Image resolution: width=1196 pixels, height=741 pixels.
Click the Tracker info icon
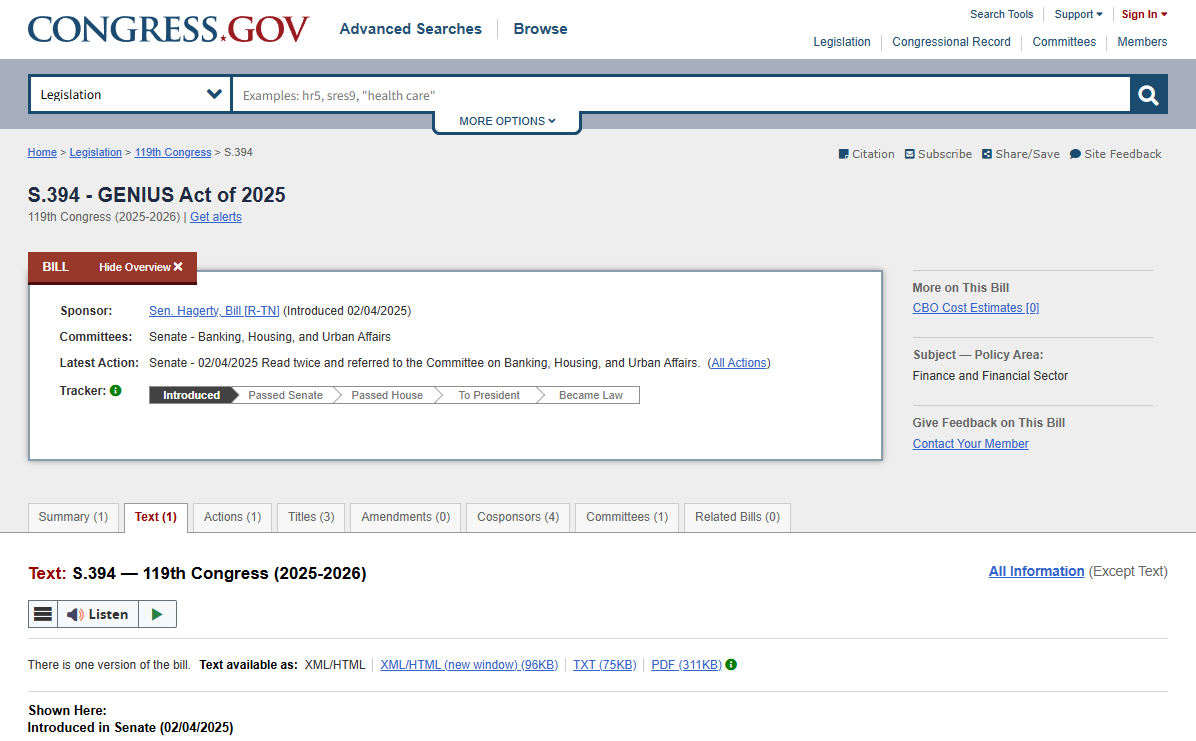[116, 391]
